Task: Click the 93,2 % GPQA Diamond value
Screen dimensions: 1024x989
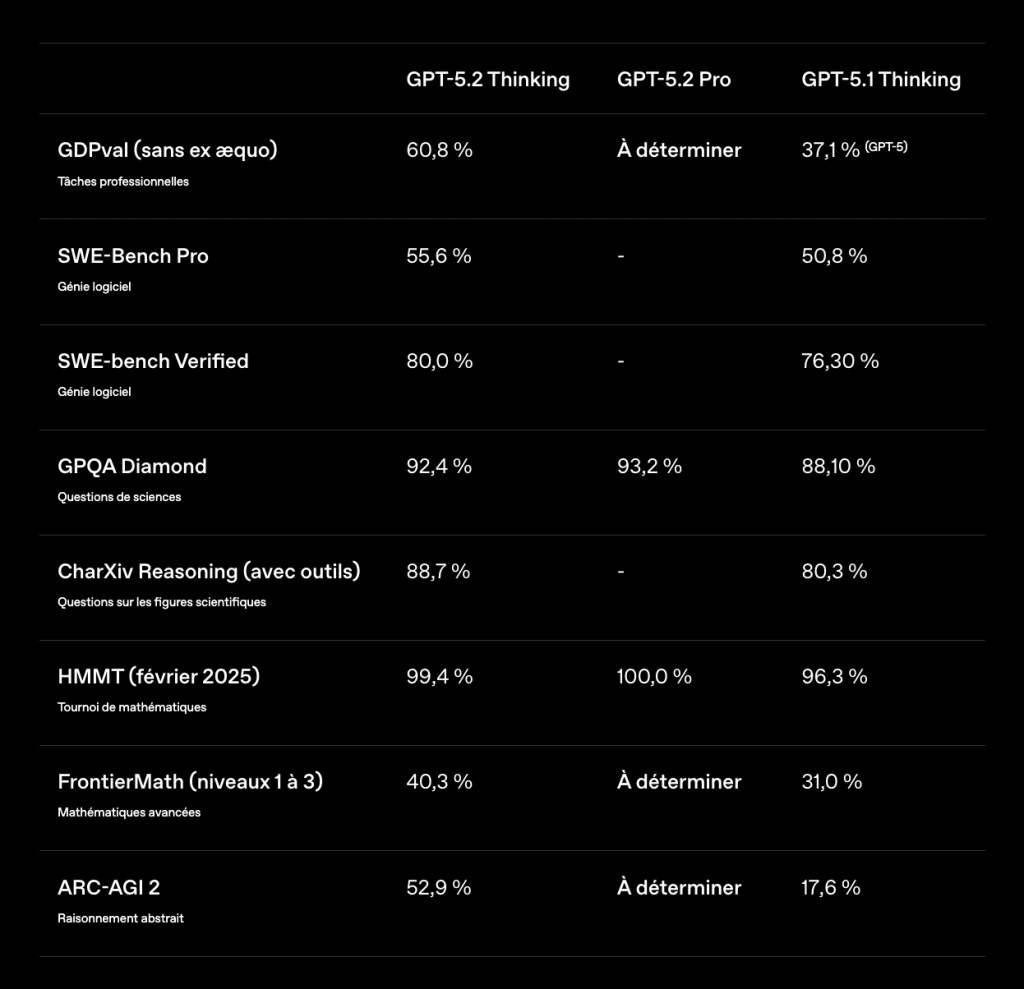Action: coord(649,466)
